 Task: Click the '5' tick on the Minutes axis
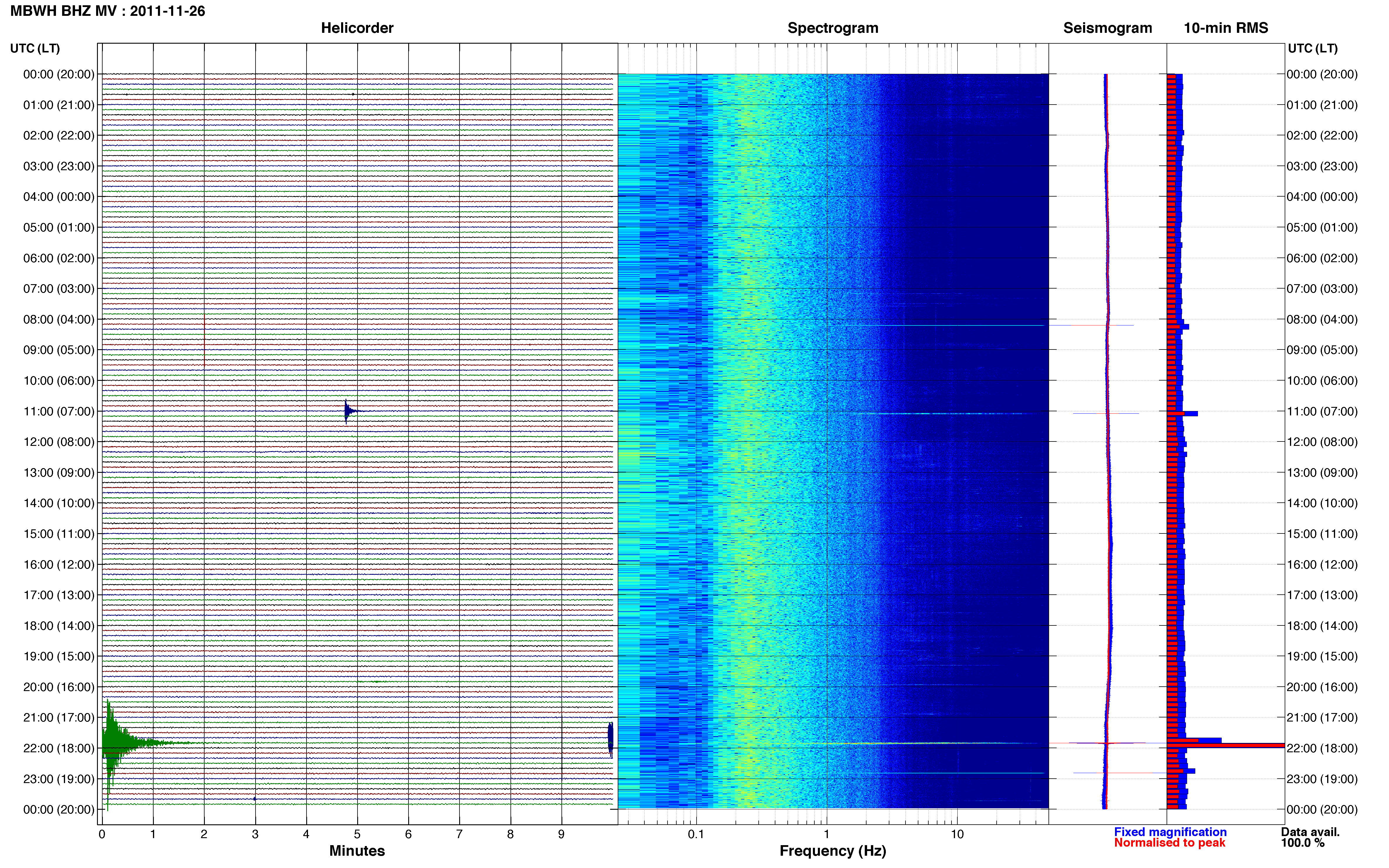click(x=357, y=834)
